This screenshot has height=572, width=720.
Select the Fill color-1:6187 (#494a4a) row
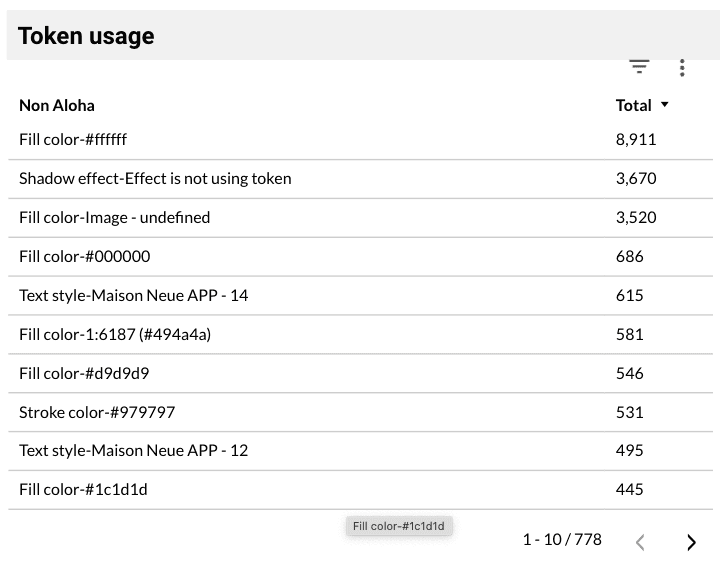tap(114, 334)
